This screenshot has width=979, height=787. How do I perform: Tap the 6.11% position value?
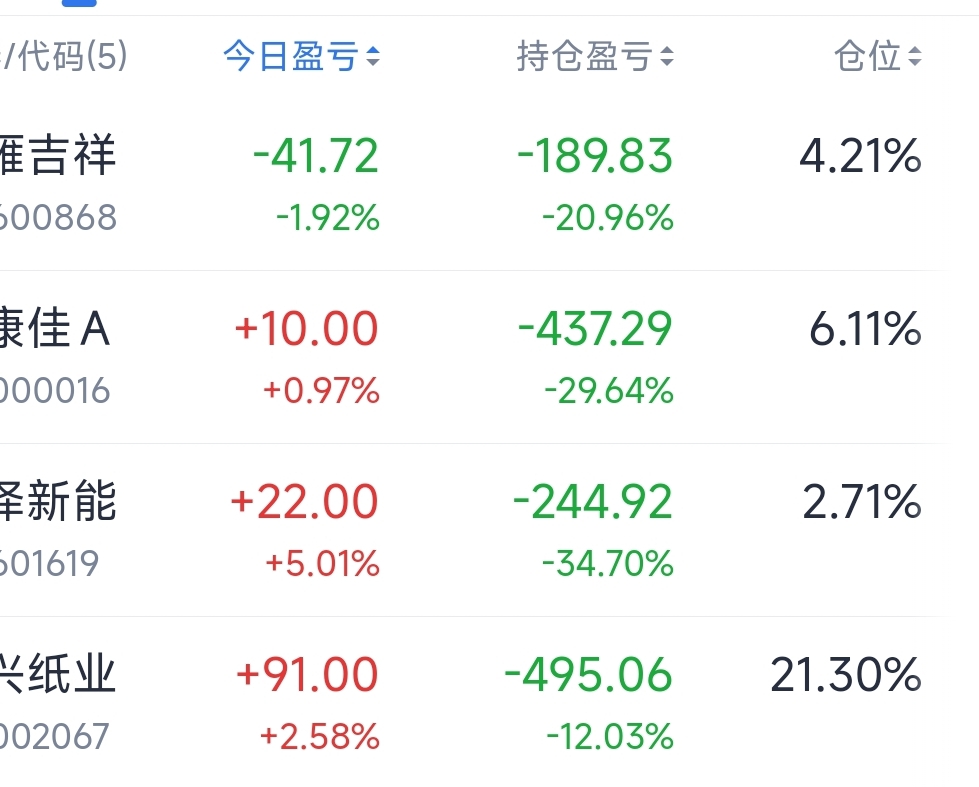pyautogui.click(x=865, y=330)
